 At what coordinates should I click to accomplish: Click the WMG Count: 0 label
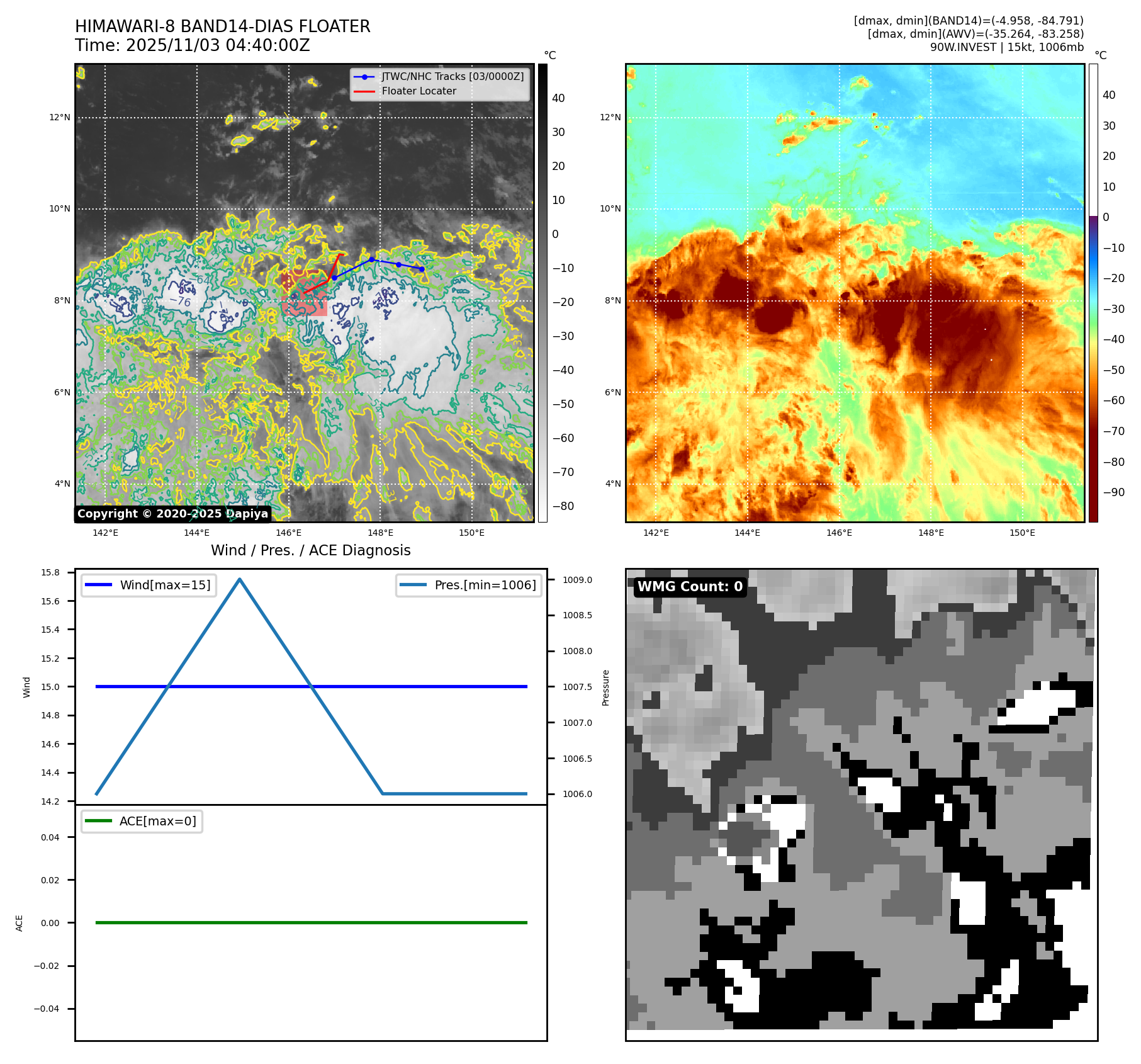690,587
